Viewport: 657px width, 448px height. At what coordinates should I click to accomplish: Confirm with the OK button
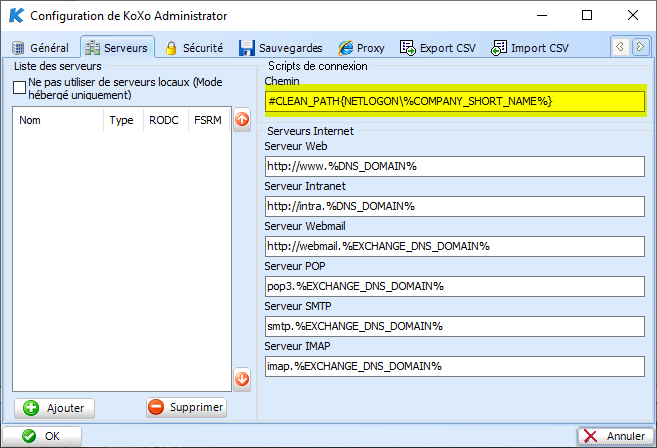[x=42, y=436]
